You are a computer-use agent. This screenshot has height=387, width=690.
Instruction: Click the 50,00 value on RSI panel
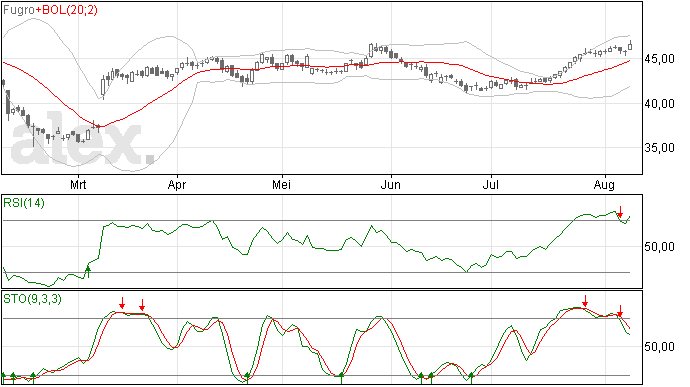coord(660,247)
